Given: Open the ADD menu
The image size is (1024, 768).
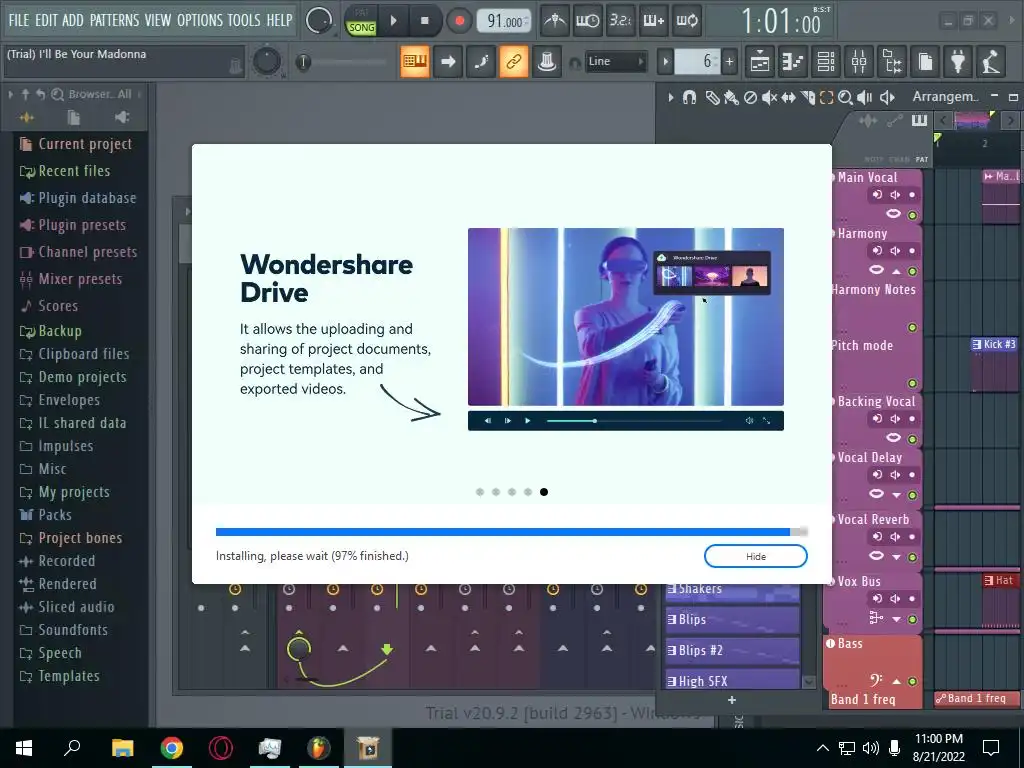Looking at the screenshot, I should 73,20.
